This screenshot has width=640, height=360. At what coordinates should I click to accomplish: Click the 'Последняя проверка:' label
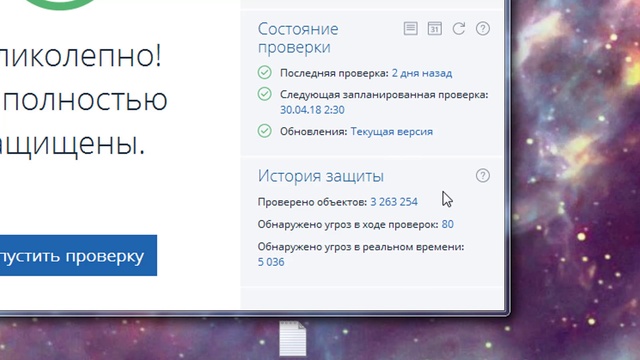click(334, 73)
